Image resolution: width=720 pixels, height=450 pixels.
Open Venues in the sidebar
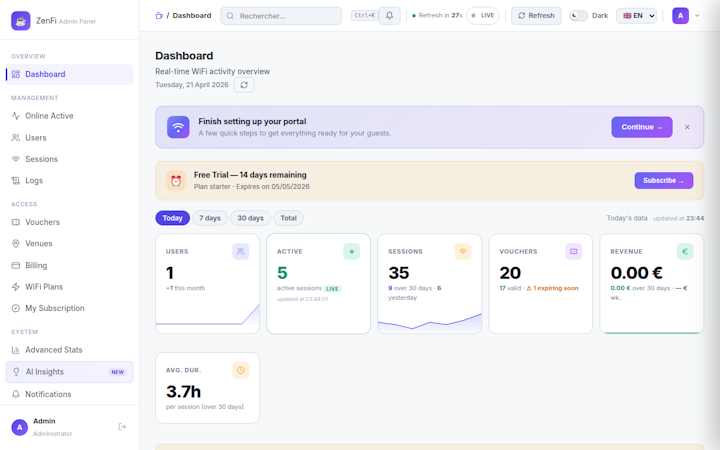tap(69, 243)
